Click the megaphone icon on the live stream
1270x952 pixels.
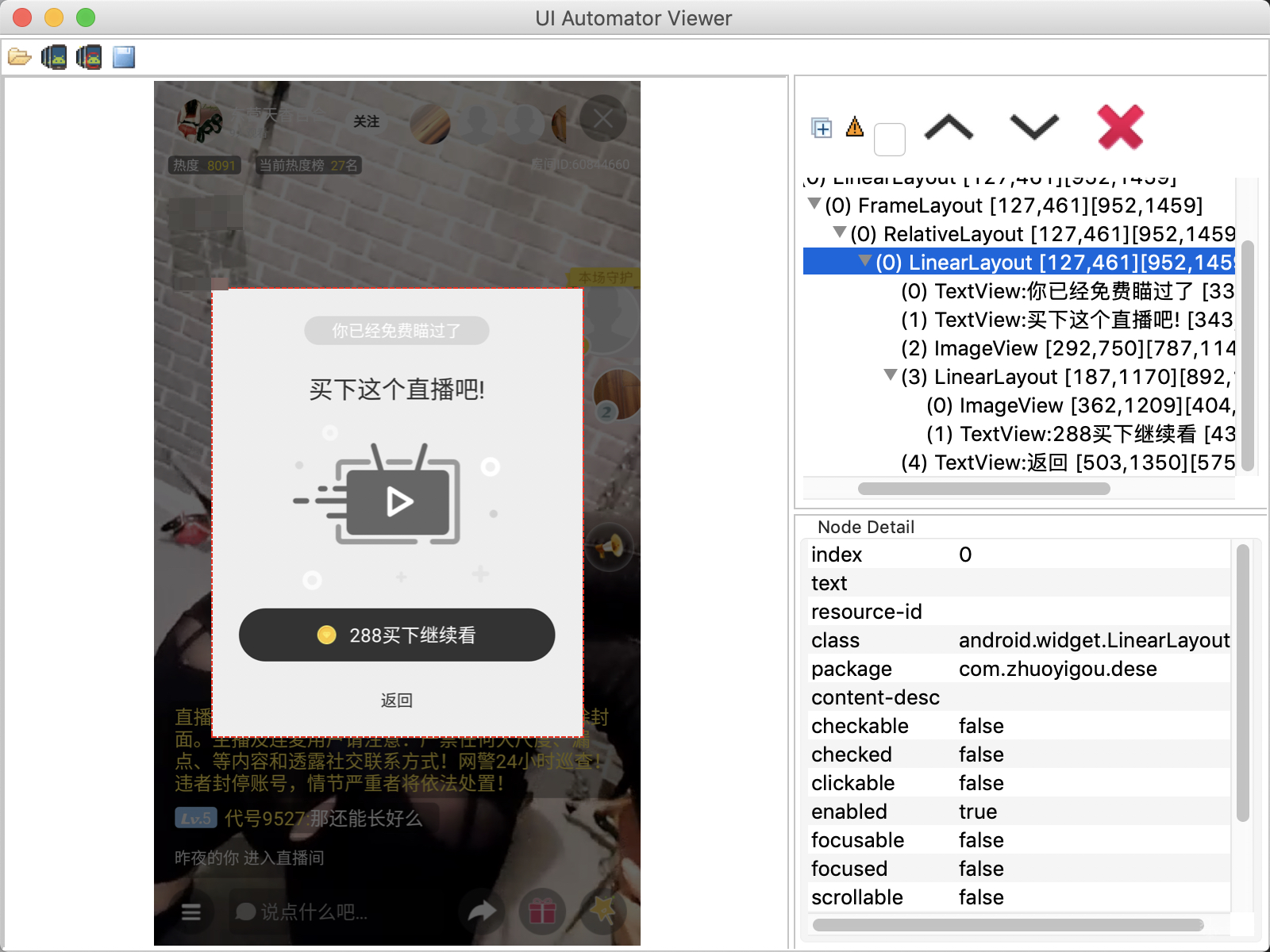(x=610, y=547)
